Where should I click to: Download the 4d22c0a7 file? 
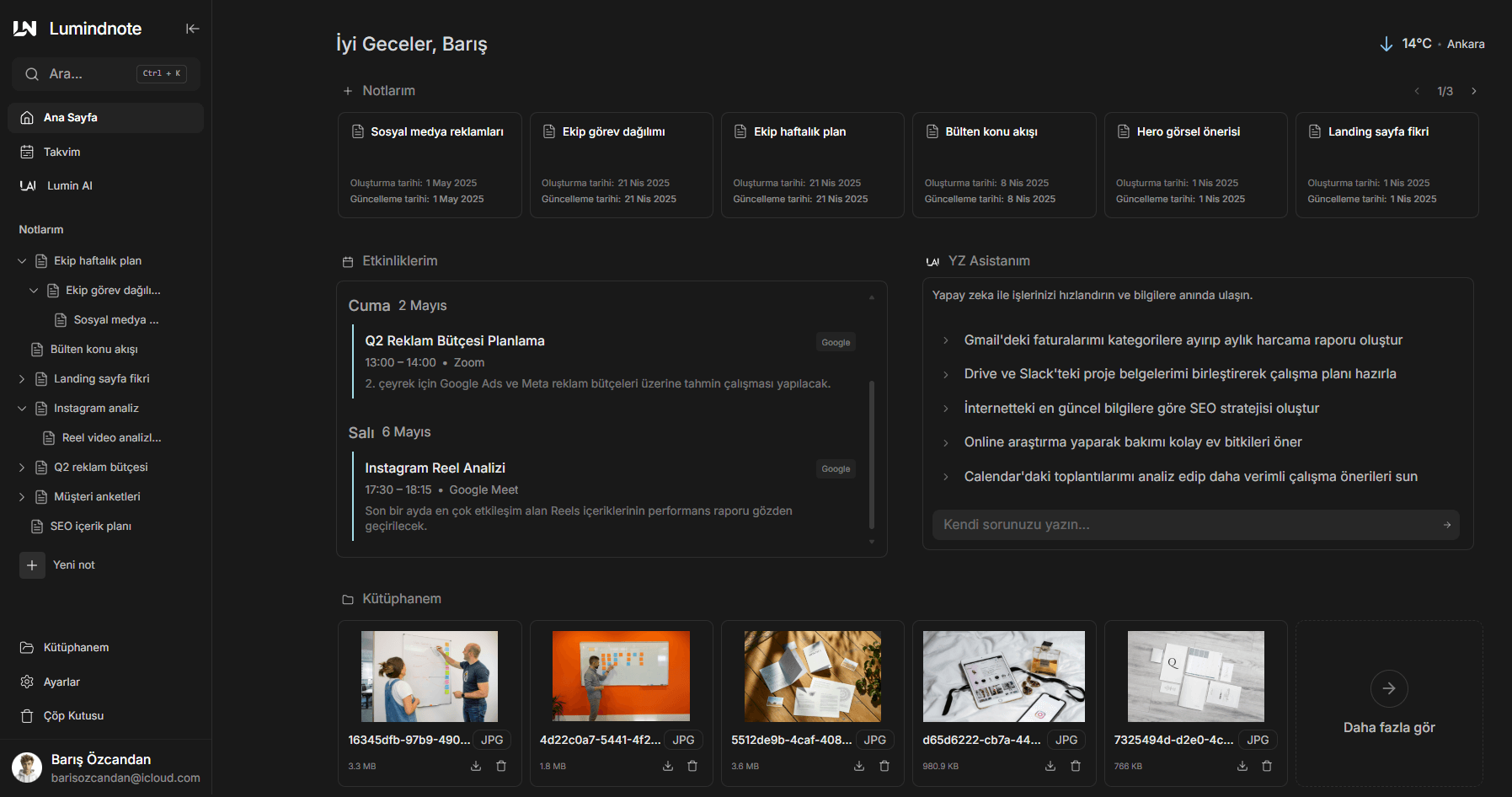[668, 766]
